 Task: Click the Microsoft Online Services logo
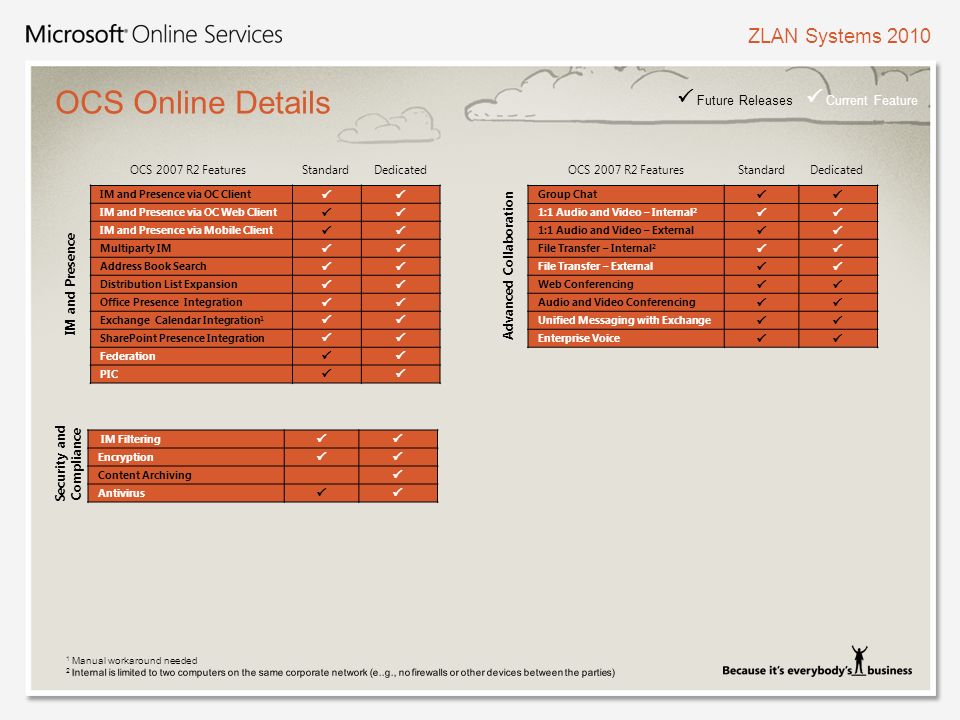click(x=154, y=34)
